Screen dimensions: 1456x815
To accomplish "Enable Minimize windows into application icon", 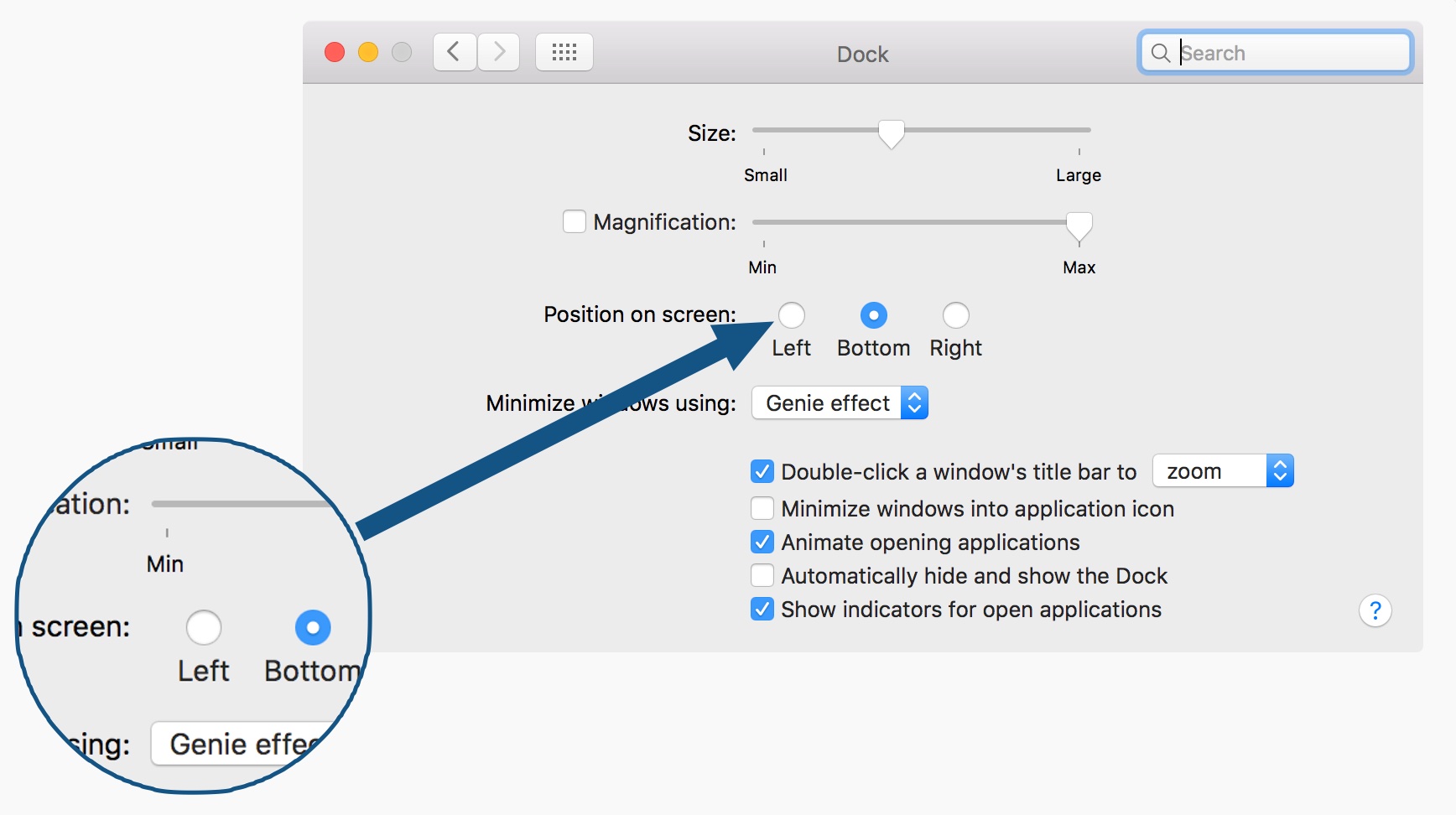I will (762, 508).
